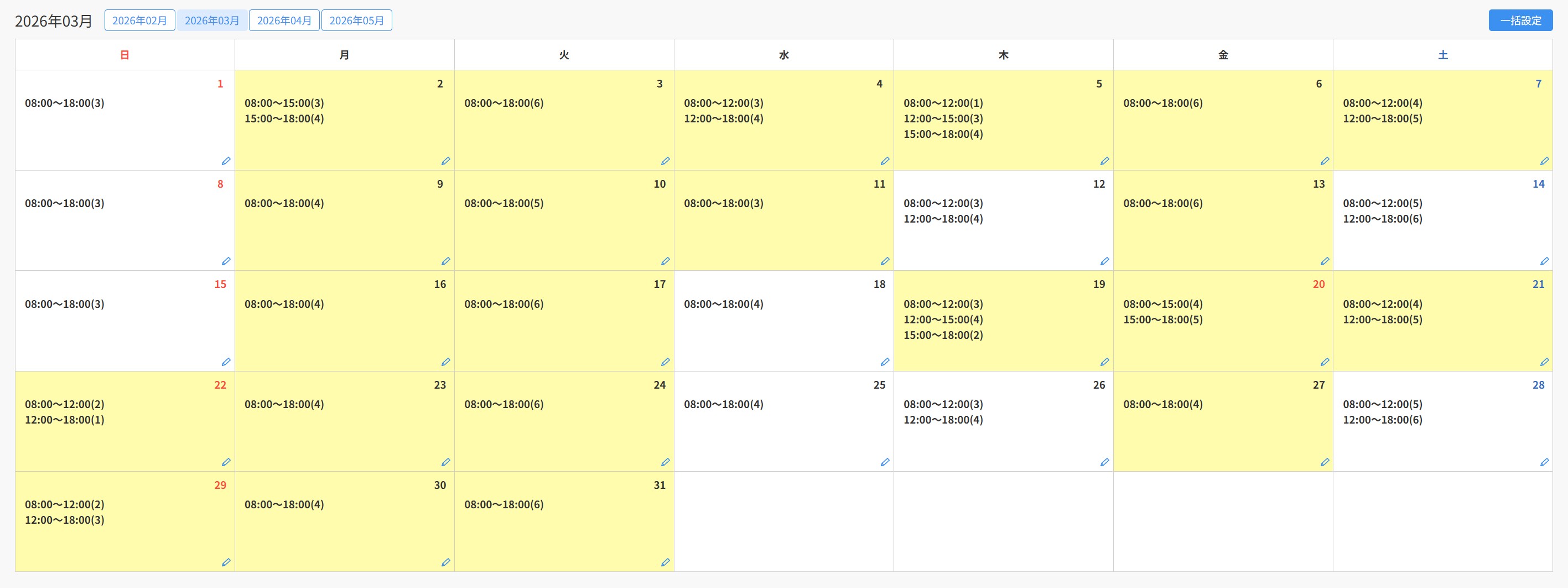Open the edit pencil on March 5
The image size is (1568, 588).
tap(1104, 161)
